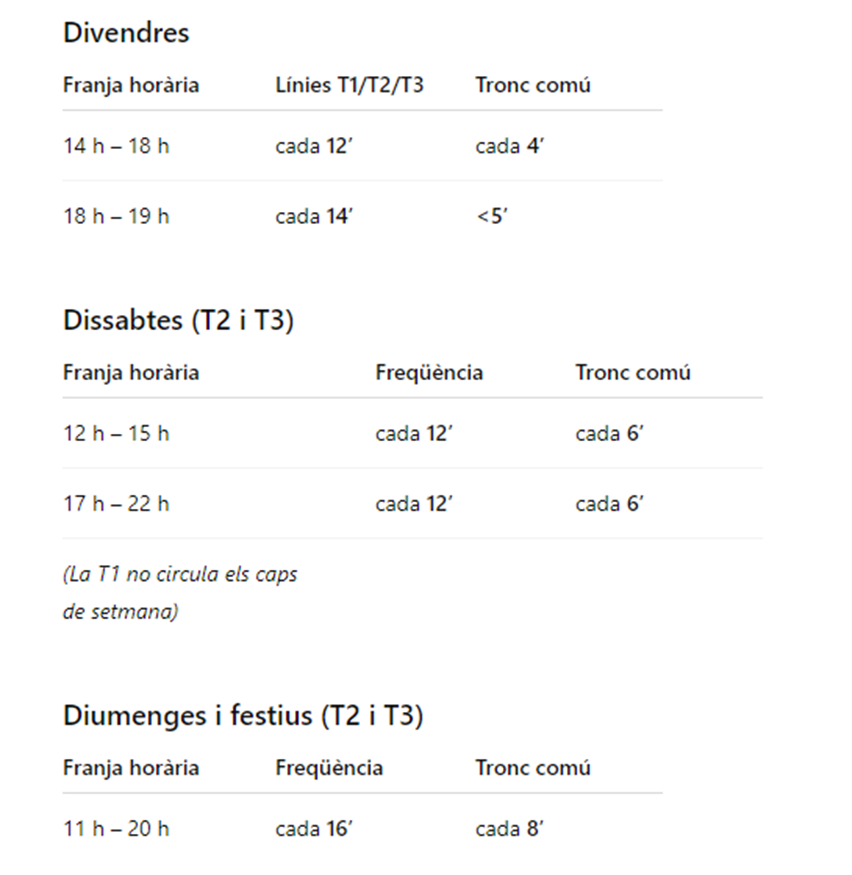Image resolution: width=852 pixels, height=875 pixels.
Task: Select cada 12' in the 17 h – 22 h row
Action: (x=414, y=504)
